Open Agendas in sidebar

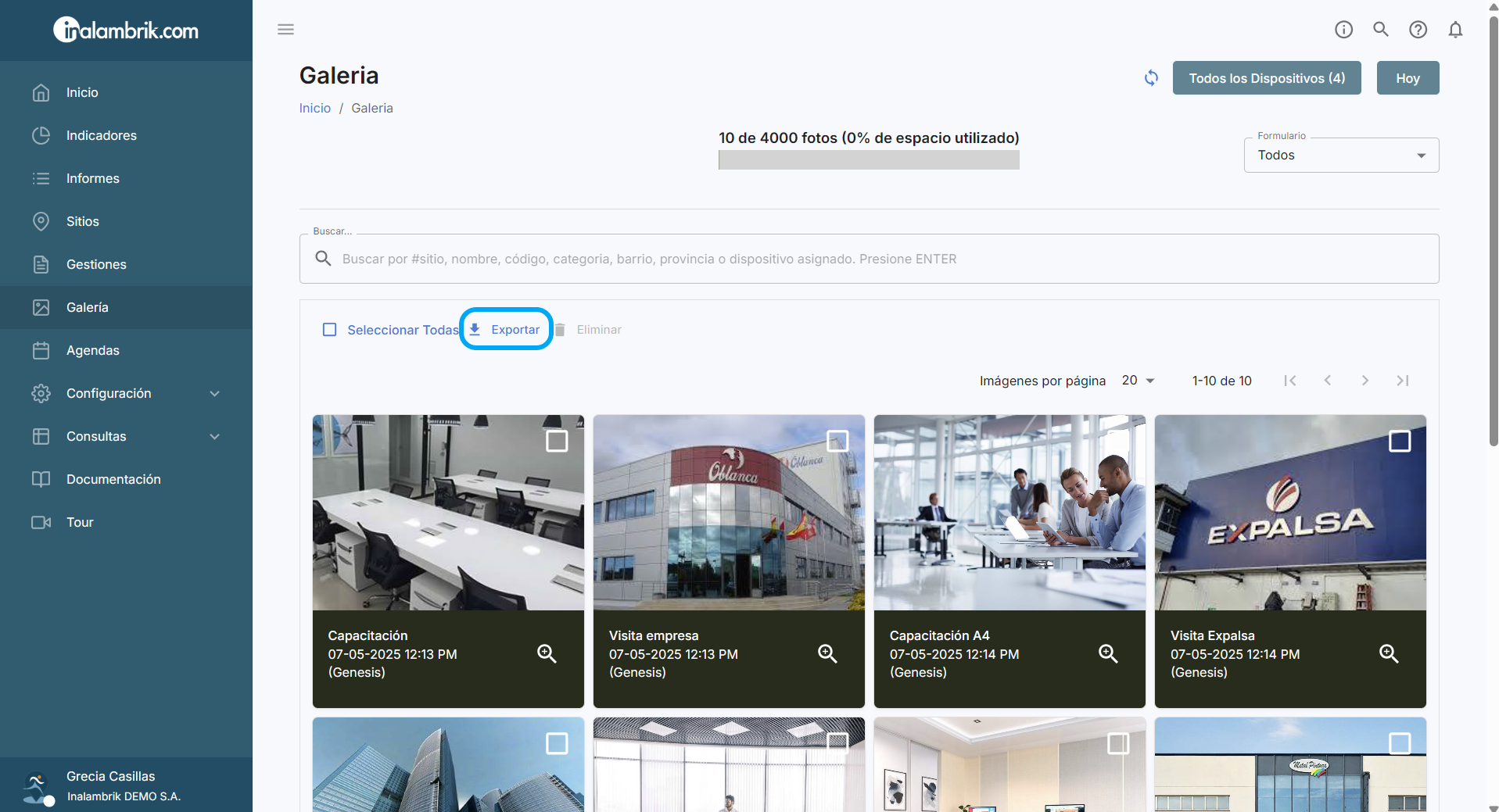(x=126, y=350)
